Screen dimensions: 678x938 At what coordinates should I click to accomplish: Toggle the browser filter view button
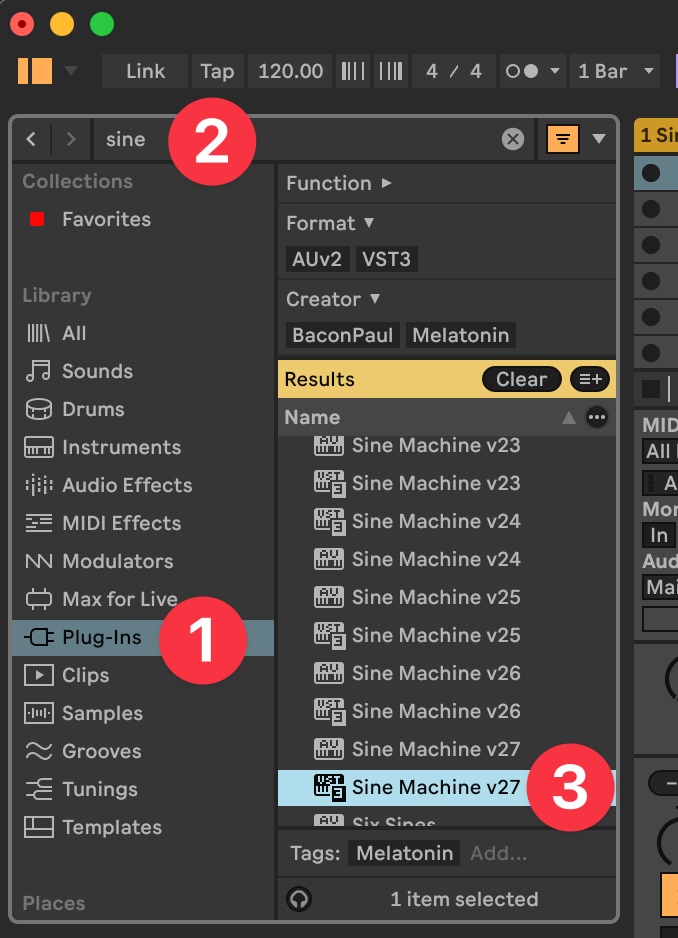click(x=563, y=139)
